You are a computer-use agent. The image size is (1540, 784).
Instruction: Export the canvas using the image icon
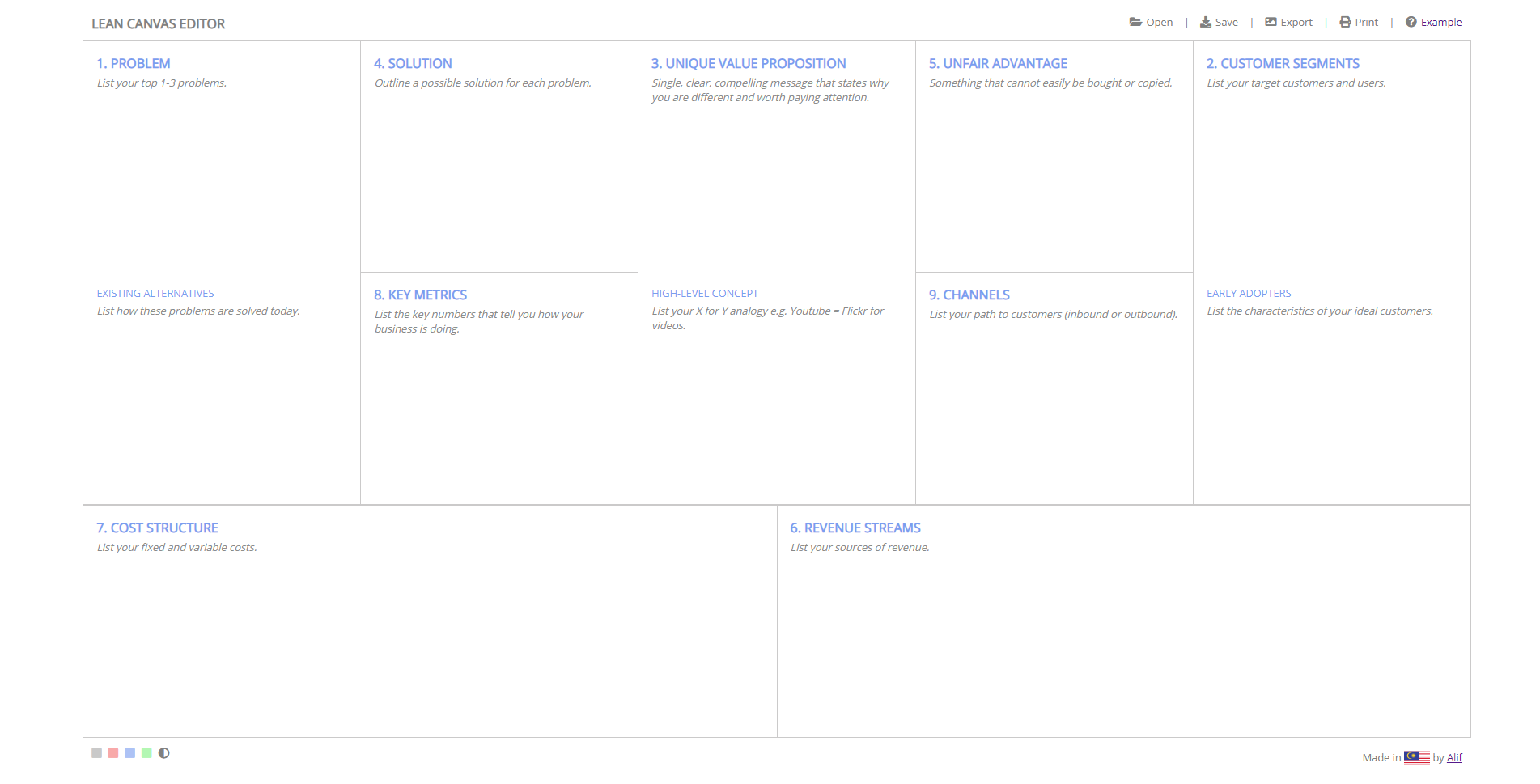coord(1271,22)
